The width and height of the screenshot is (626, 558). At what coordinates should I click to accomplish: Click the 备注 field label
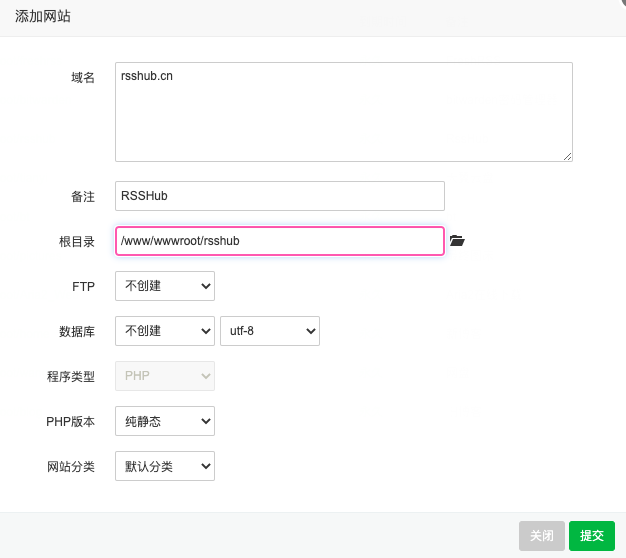click(82, 197)
